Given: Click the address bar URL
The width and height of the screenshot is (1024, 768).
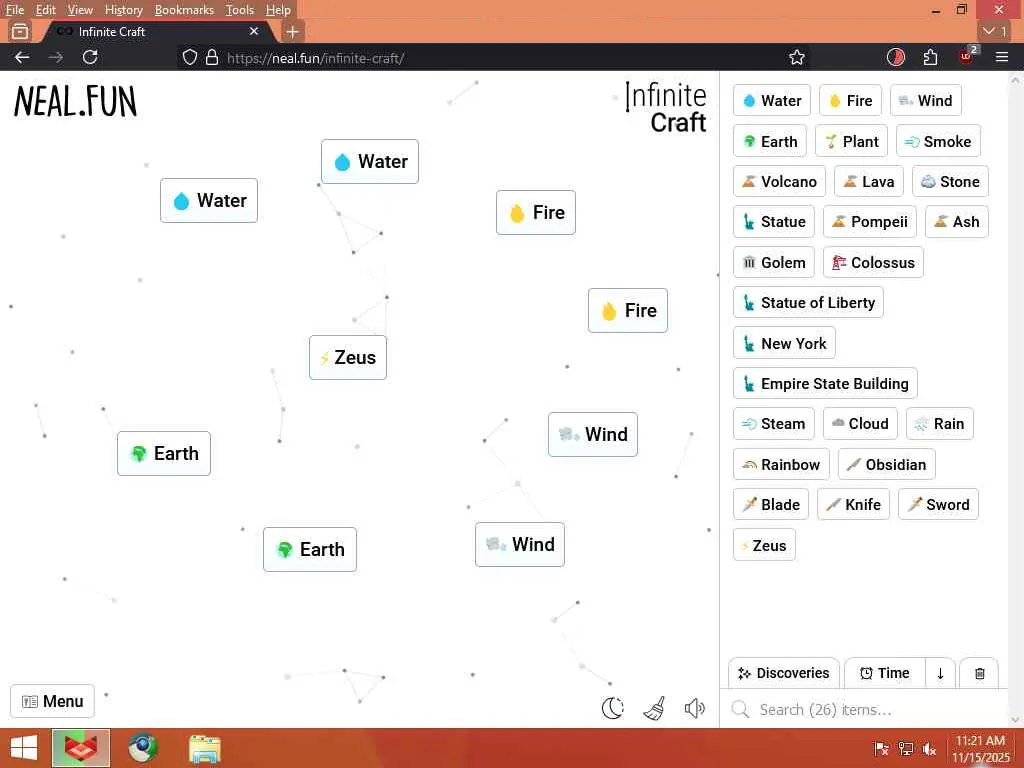Looking at the screenshot, I should (x=315, y=58).
